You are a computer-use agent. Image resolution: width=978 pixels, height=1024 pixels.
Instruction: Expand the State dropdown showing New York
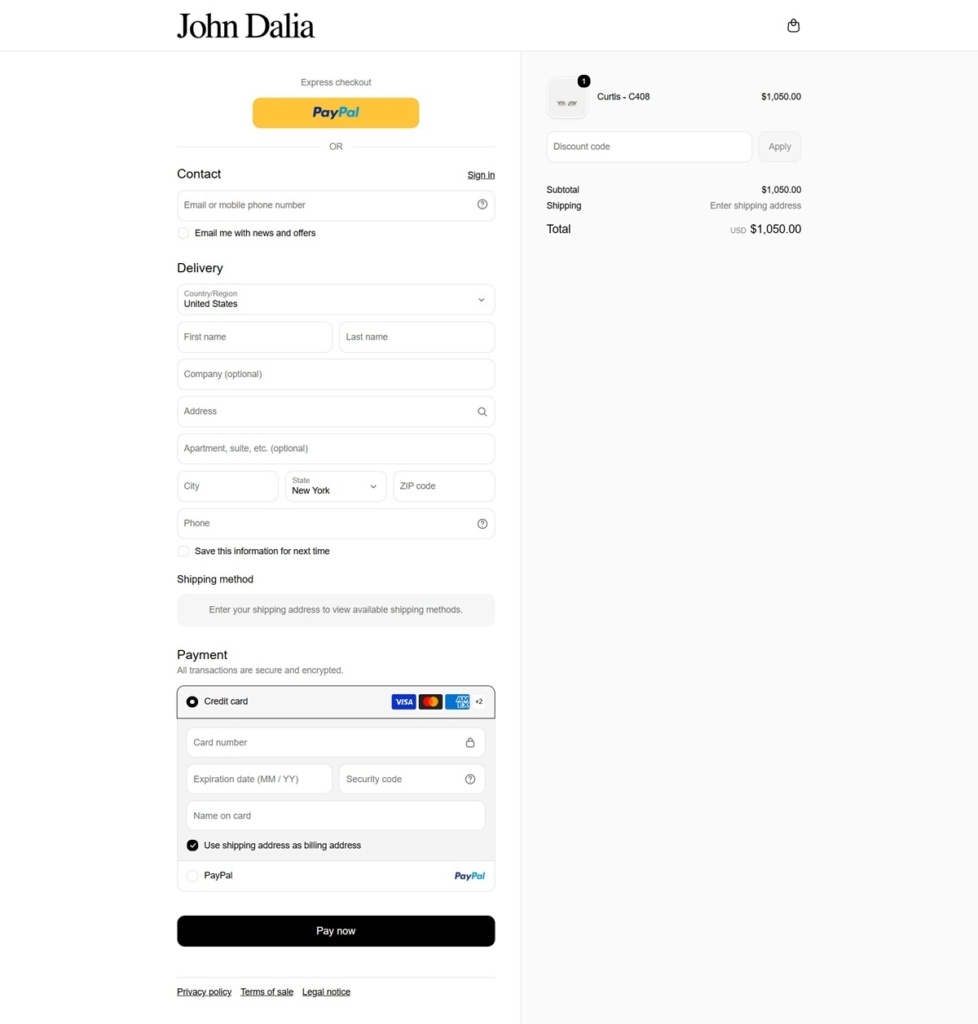coord(336,487)
